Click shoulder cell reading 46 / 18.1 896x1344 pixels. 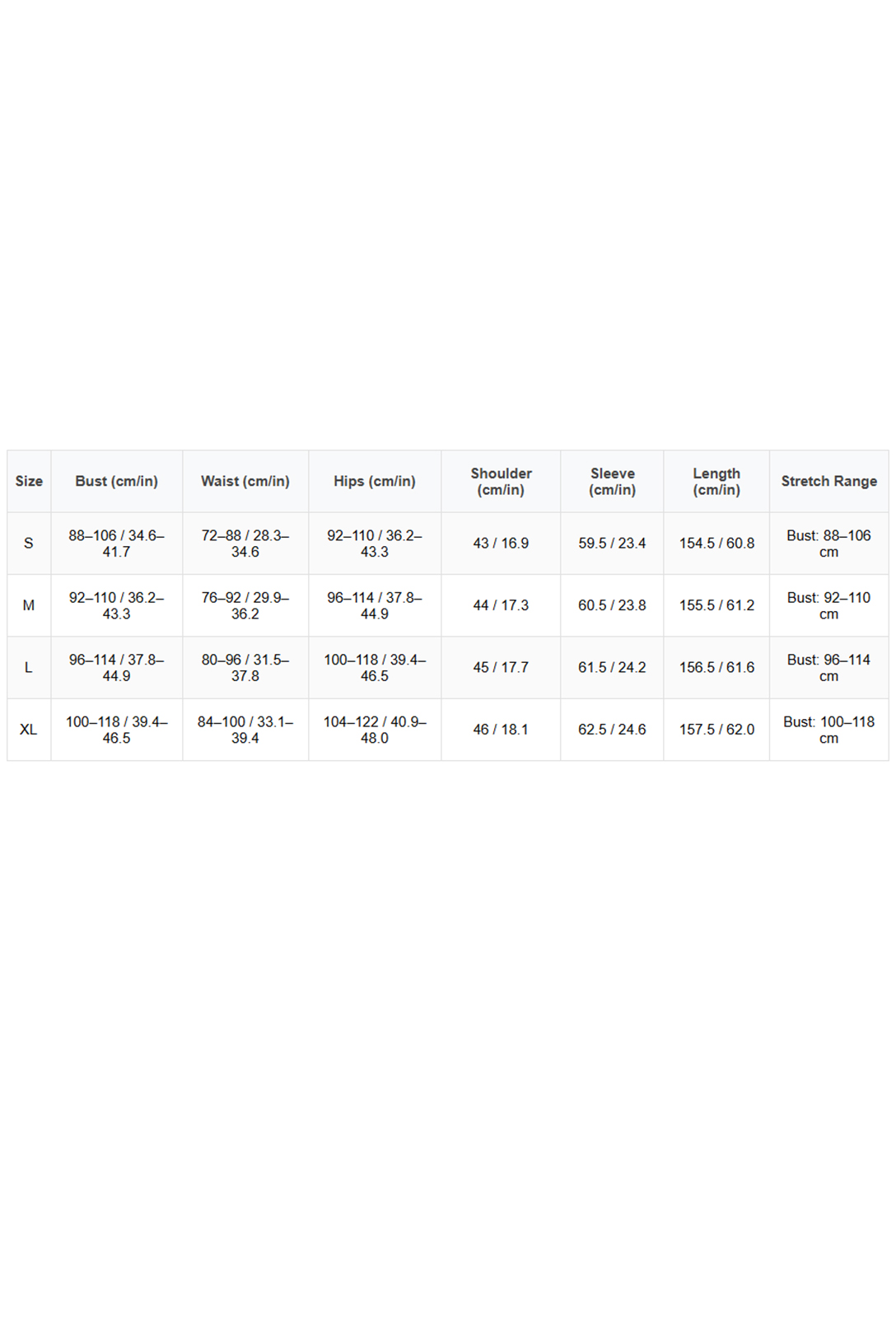coord(501,730)
